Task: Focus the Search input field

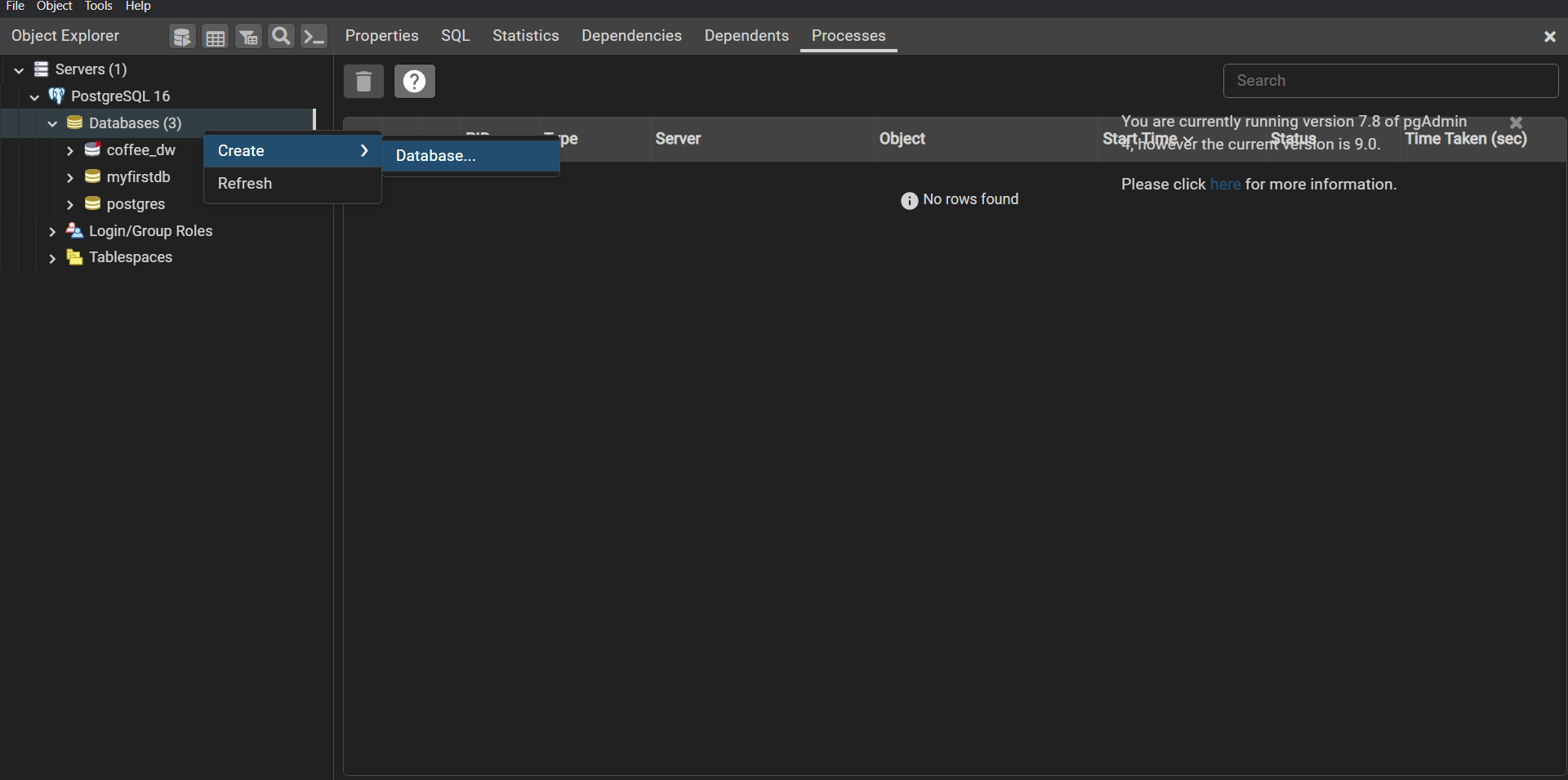Action: [x=1391, y=81]
